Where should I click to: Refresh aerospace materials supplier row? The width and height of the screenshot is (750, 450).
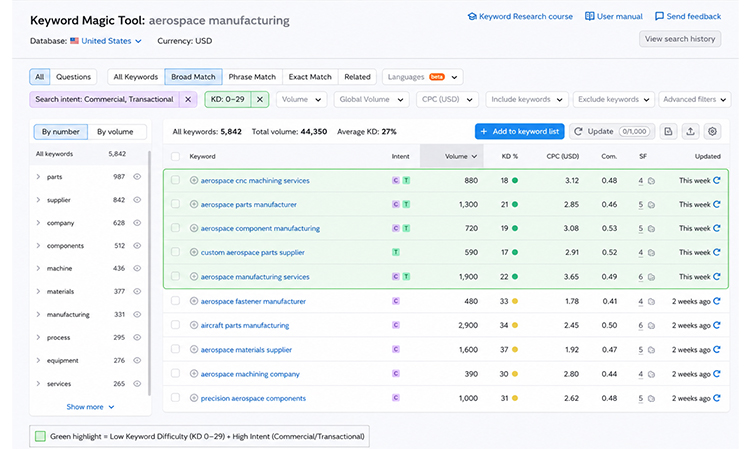coord(717,350)
